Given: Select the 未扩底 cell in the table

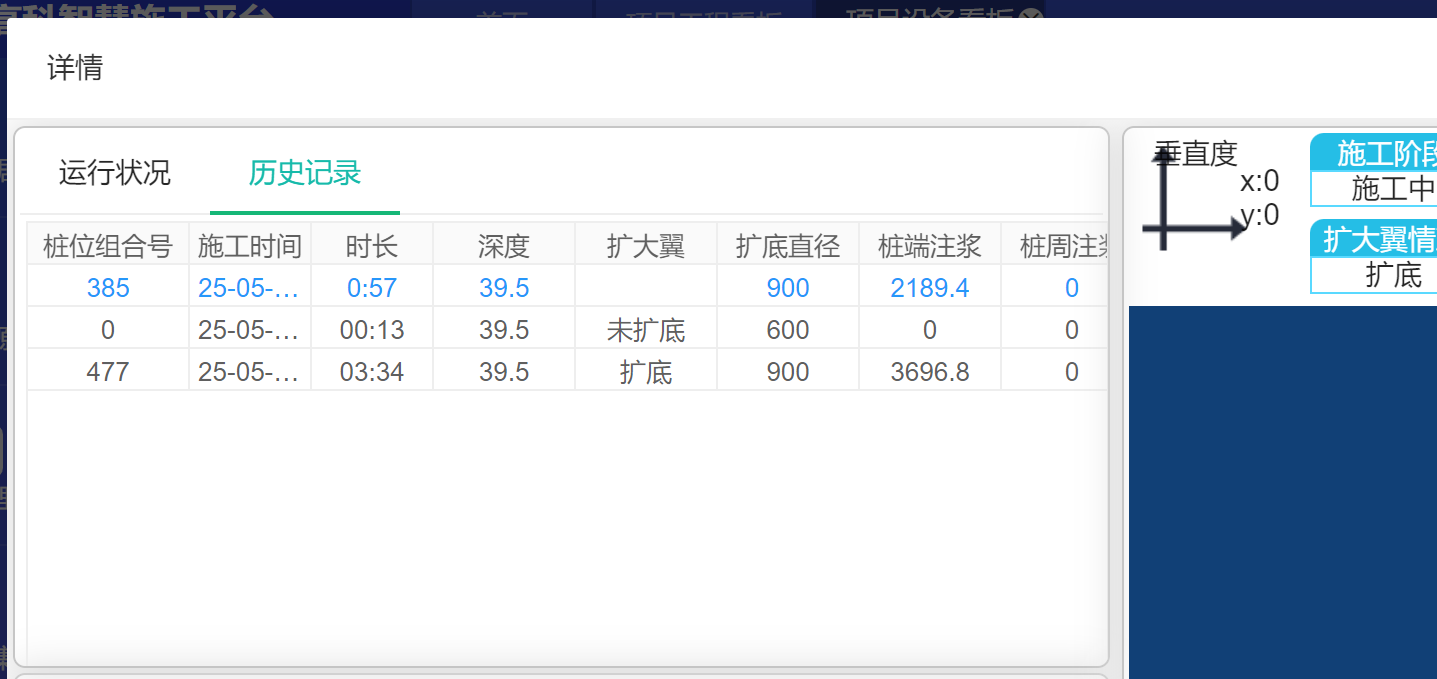Looking at the screenshot, I should coord(646,330).
